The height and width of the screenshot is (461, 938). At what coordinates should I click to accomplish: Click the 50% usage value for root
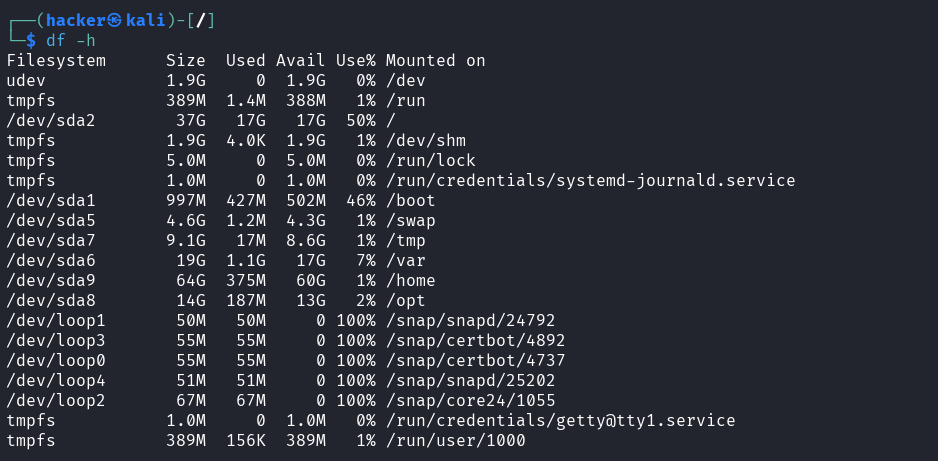(x=360, y=121)
